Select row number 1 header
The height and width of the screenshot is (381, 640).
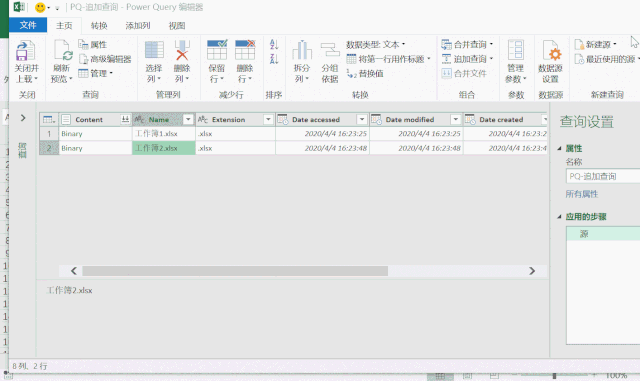point(49,134)
